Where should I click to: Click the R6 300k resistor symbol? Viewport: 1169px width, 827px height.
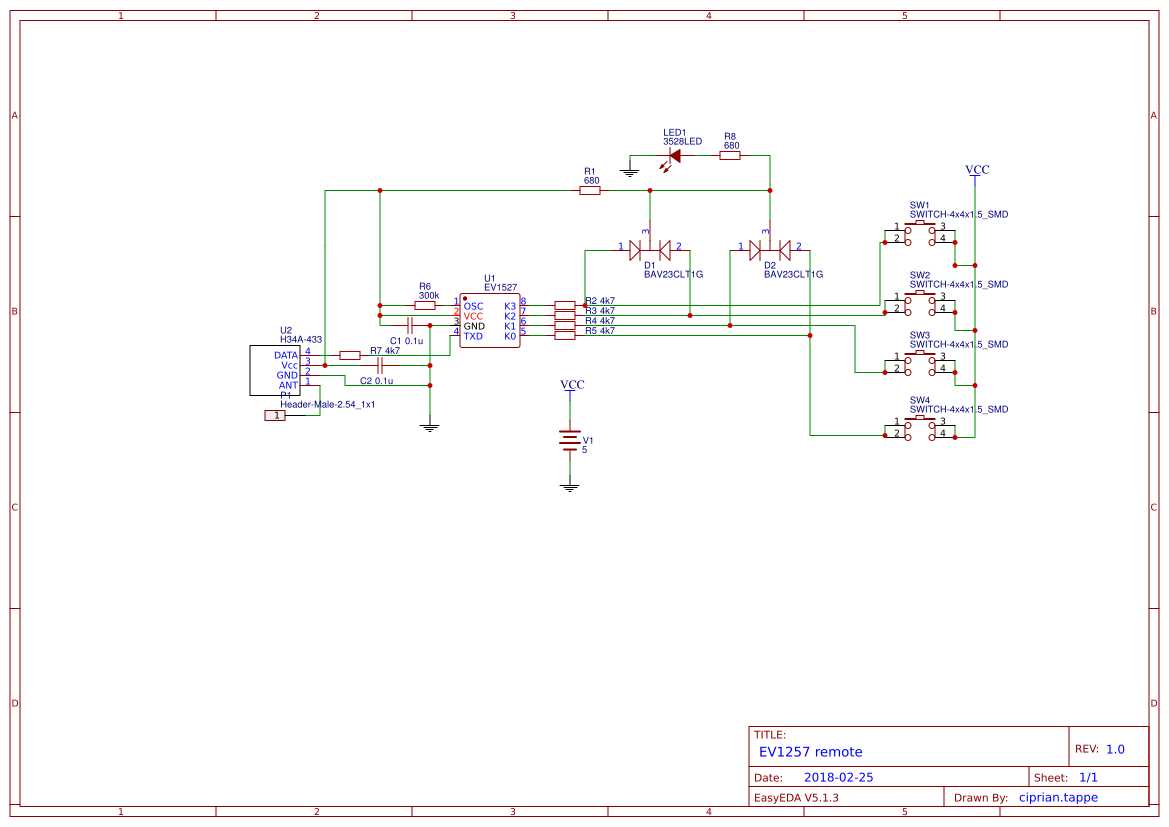[425, 305]
